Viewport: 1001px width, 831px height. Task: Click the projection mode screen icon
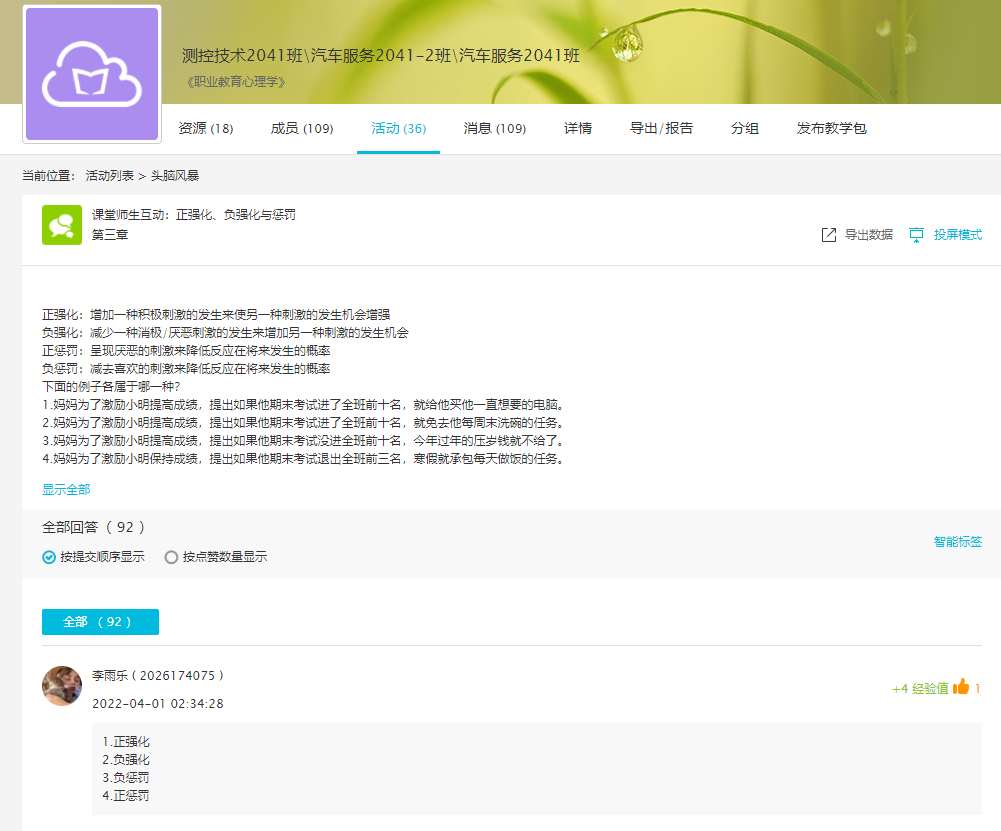pyautogui.click(x=916, y=235)
